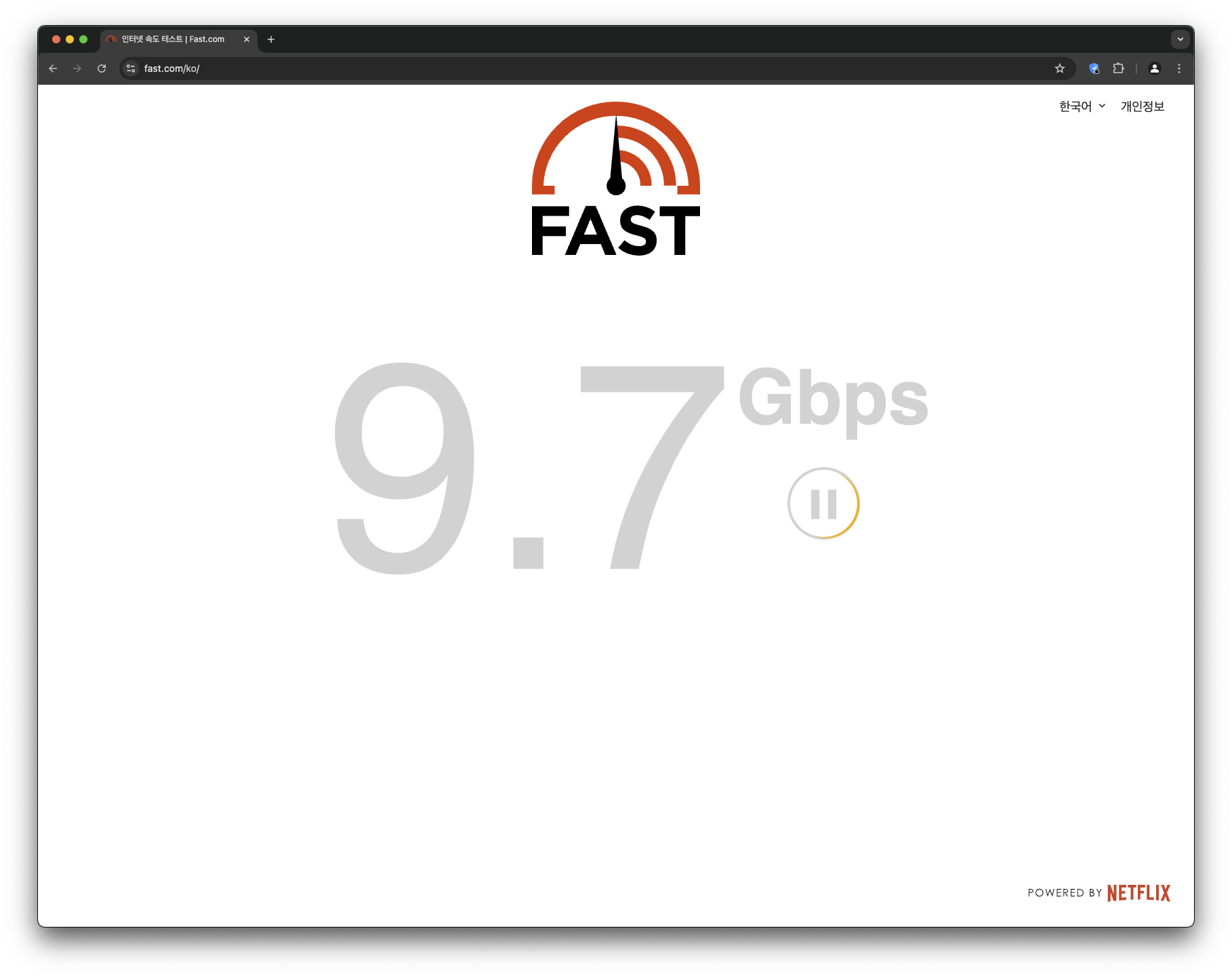Open the 한국어 language dropdown
Image resolution: width=1232 pixels, height=977 pixels.
pos(1082,106)
